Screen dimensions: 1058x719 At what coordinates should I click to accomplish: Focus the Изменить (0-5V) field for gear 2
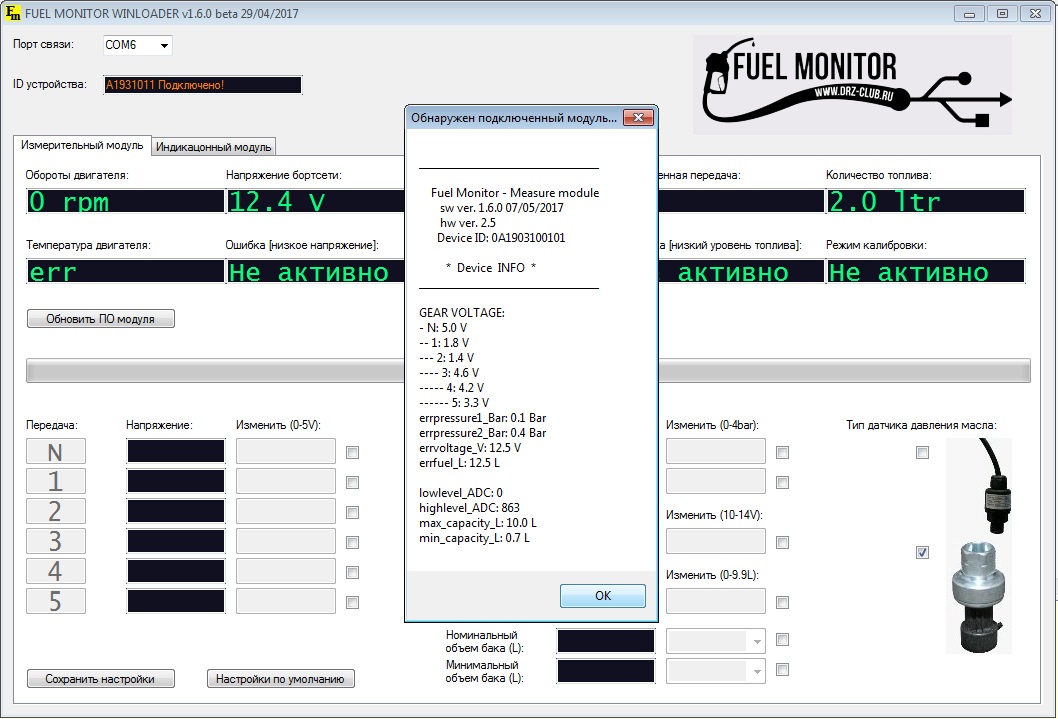tap(285, 511)
